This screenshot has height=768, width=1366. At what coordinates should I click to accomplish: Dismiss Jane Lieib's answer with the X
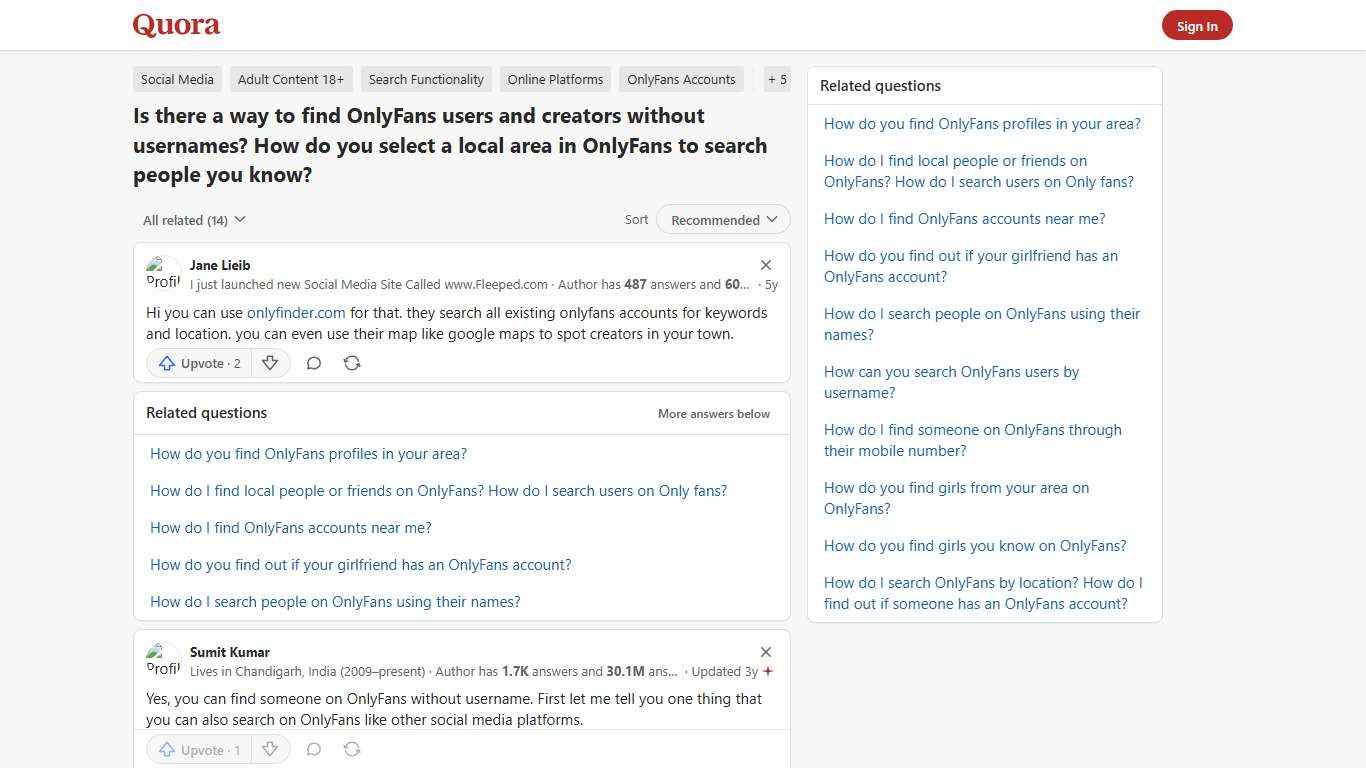click(x=766, y=265)
